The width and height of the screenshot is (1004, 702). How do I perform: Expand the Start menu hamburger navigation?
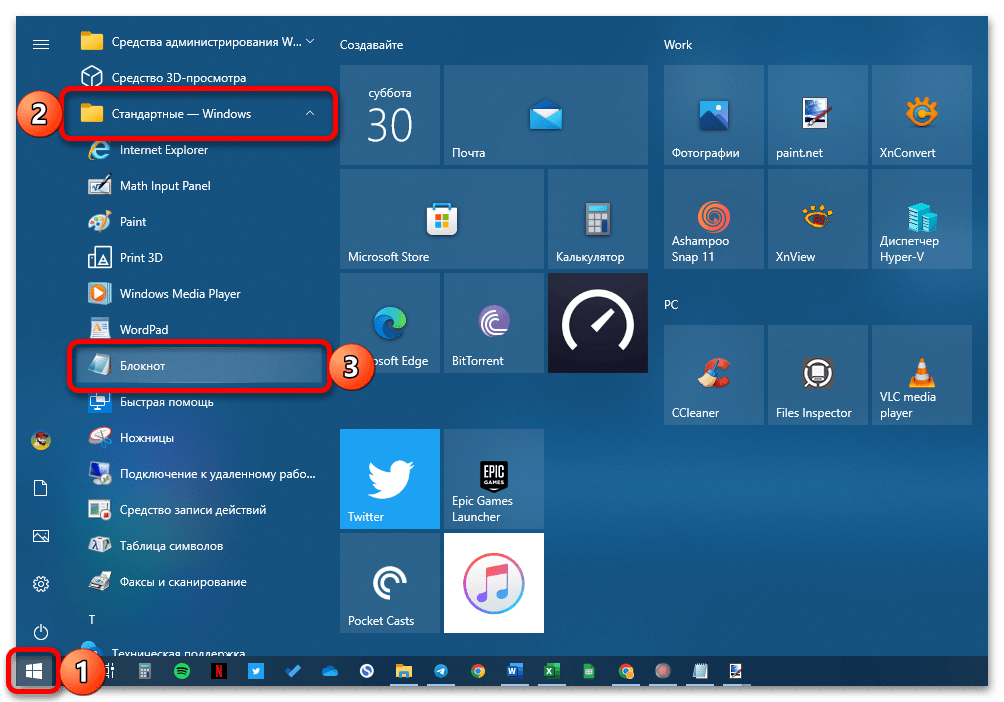pos(41,44)
